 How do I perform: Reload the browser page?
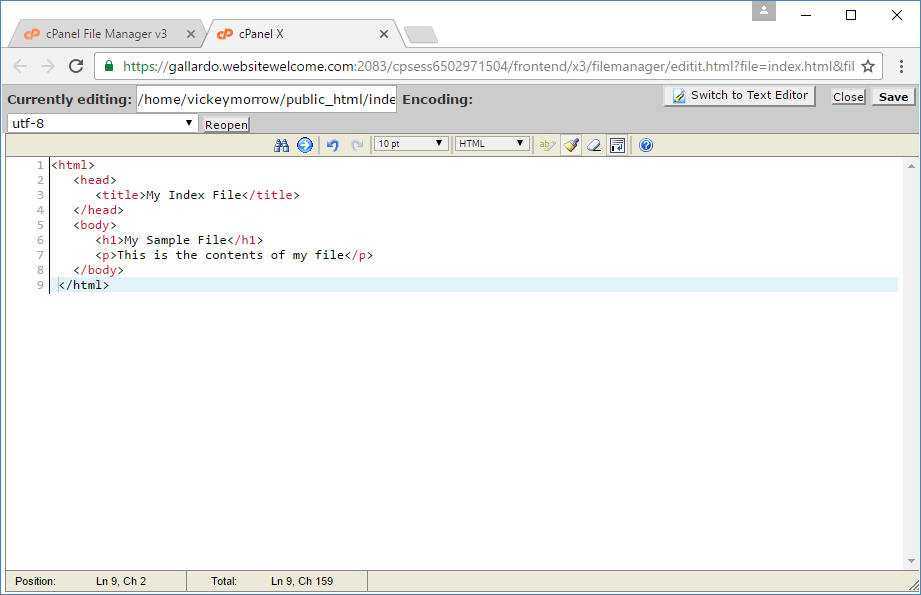[x=76, y=66]
